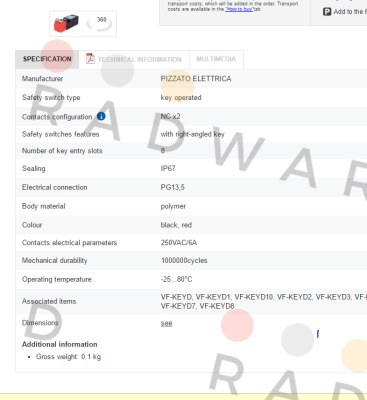Click the PIZZATO ELETTRICA manufacturer value

[x=196, y=79]
